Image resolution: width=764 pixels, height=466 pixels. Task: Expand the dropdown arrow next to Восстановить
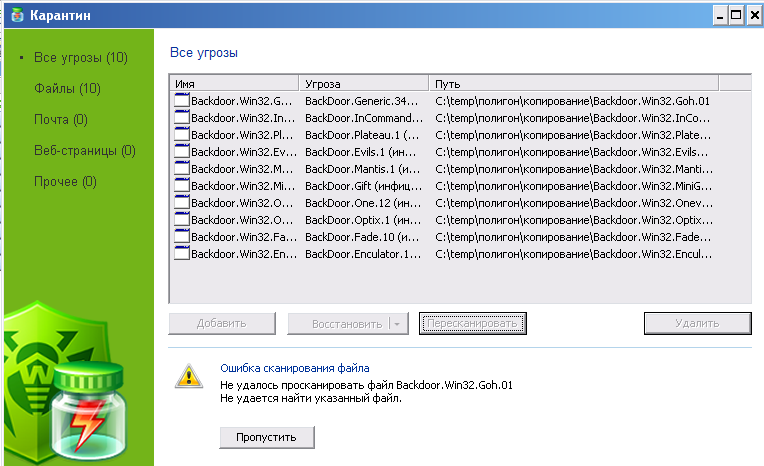pos(399,324)
